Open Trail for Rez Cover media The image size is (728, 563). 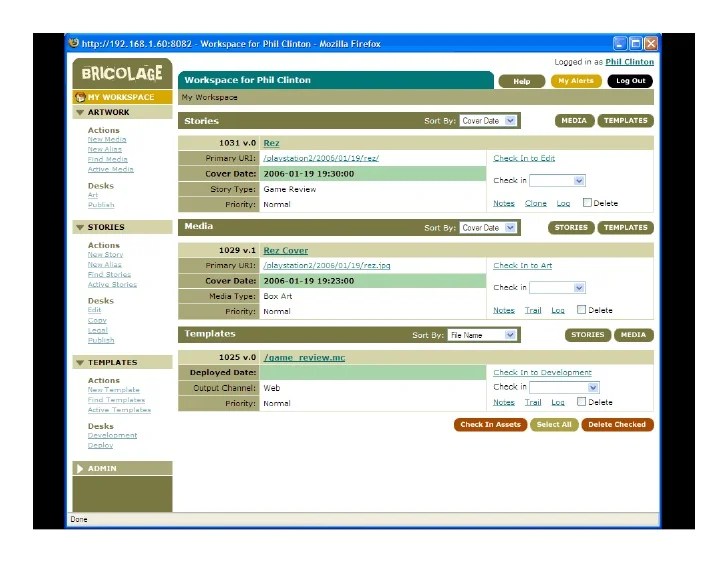(533, 310)
